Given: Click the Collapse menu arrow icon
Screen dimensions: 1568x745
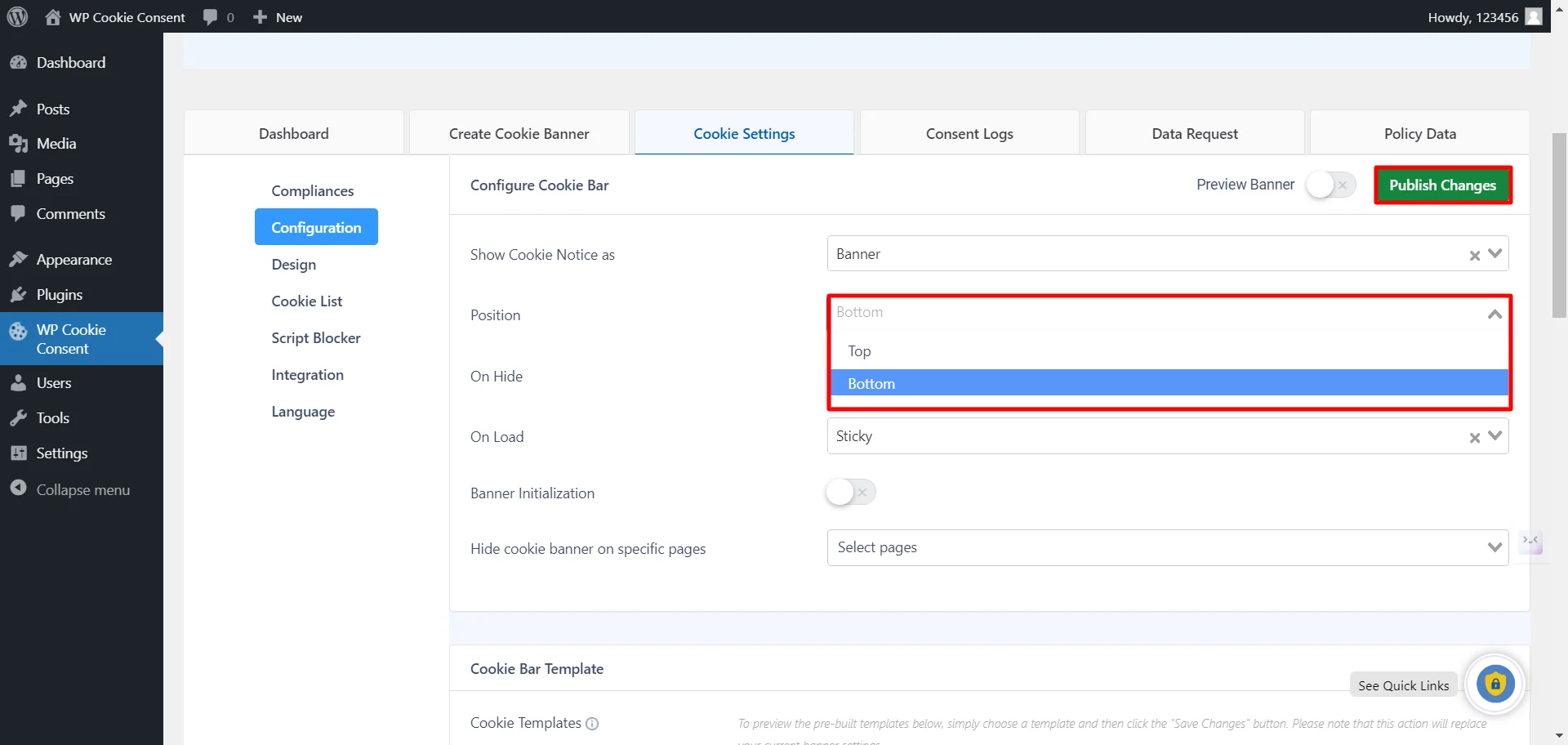Looking at the screenshot, I should click(x=18, y=488).
